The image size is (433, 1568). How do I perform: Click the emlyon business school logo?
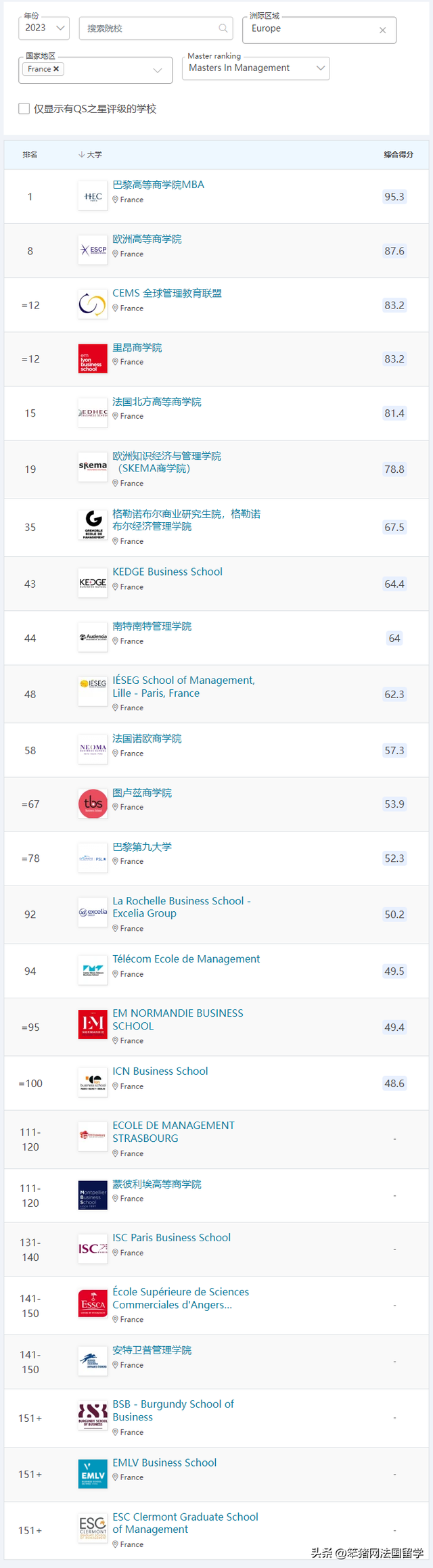93,359
